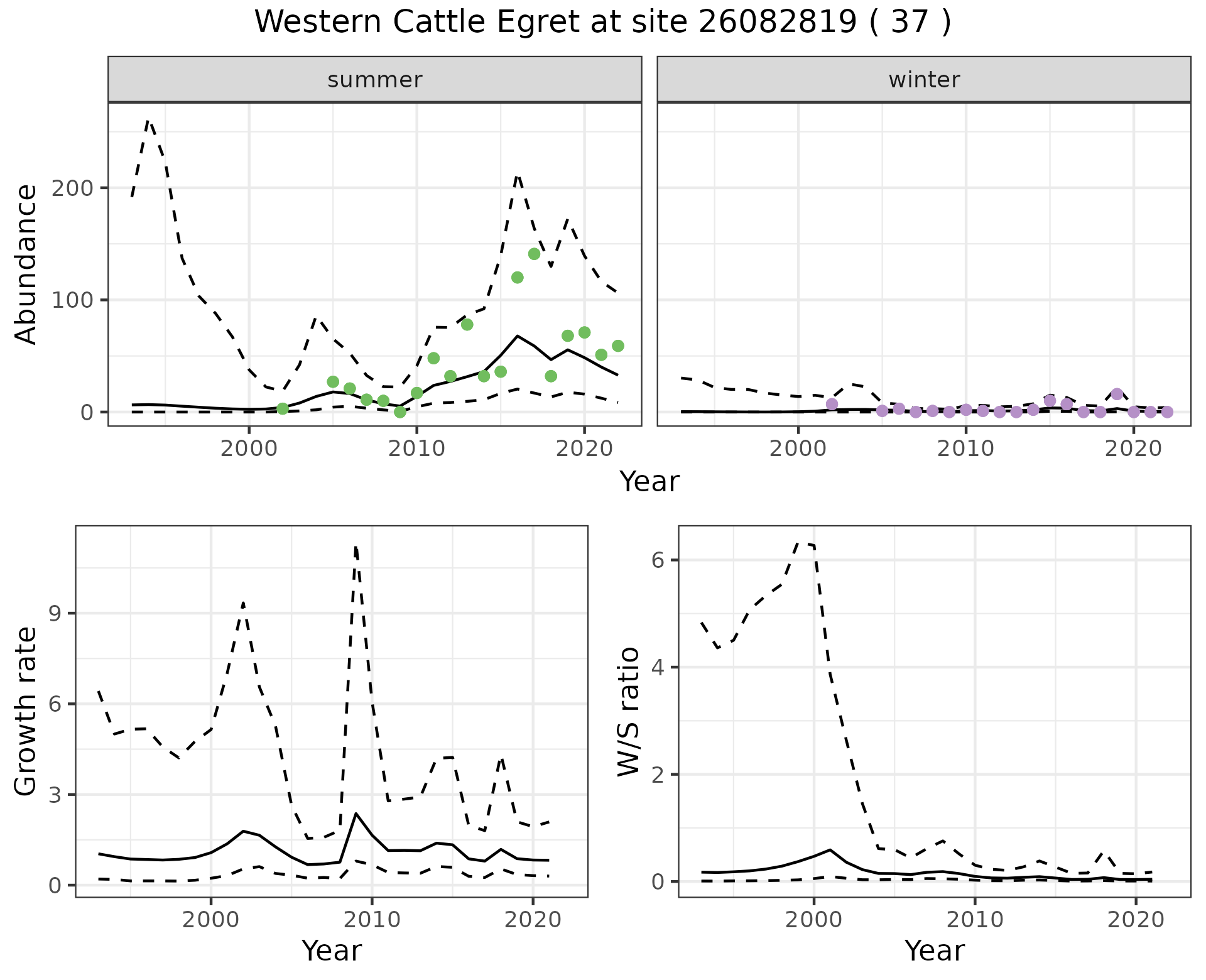This screenshot has height=980, width=1206.
Task: Click the earliest green point in summer panel
Action: tap(283, 409)
